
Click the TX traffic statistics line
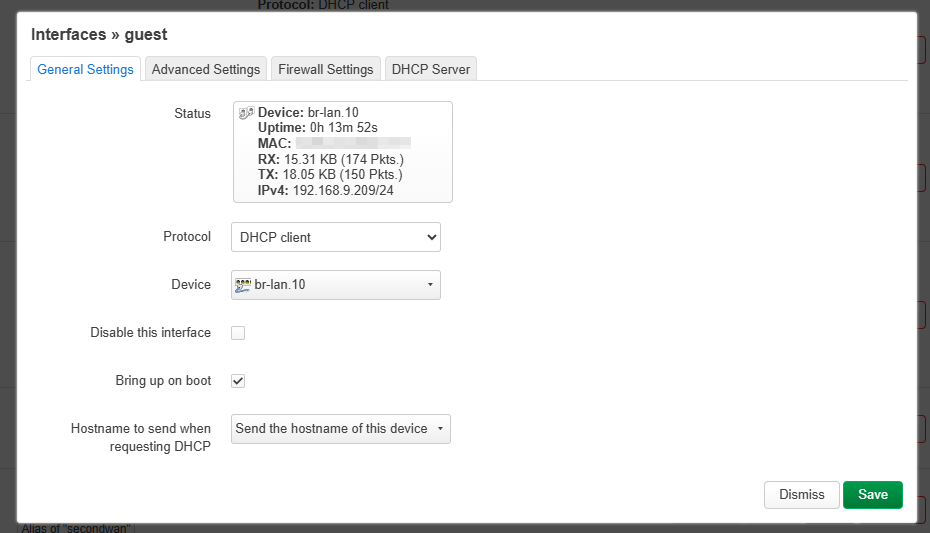(330, 174)
